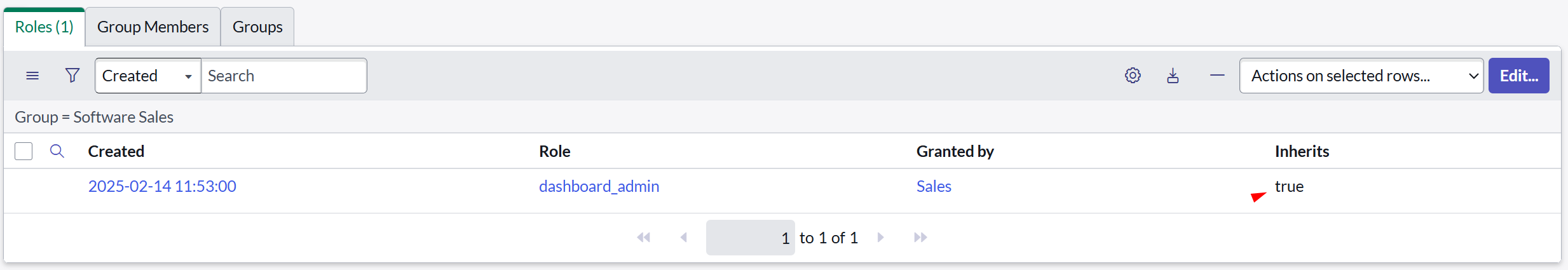Open the dashboard_admin role link
The height and width of the screenshot is (270, 1568).
599,186
